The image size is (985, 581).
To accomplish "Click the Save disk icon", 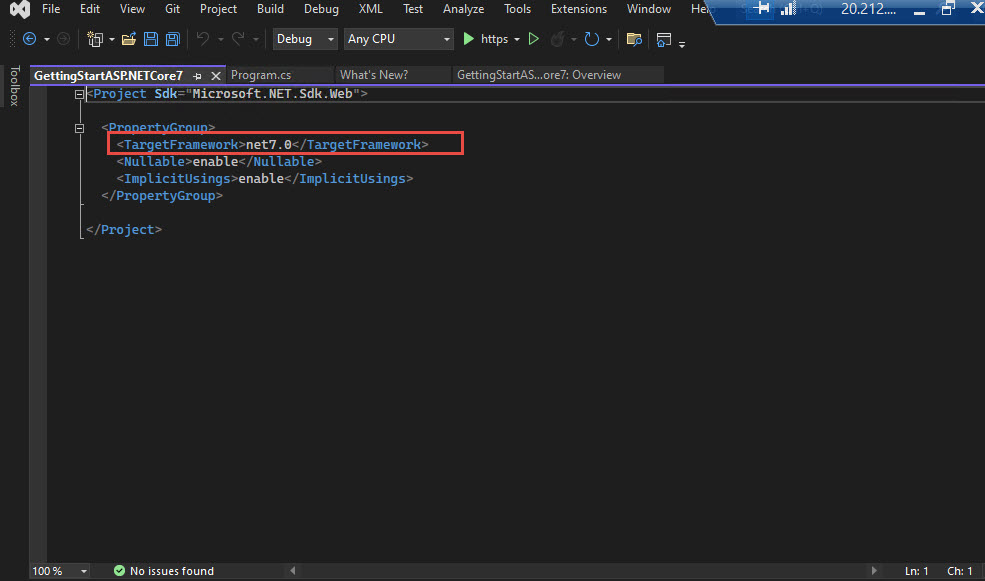I will [151, 39].
